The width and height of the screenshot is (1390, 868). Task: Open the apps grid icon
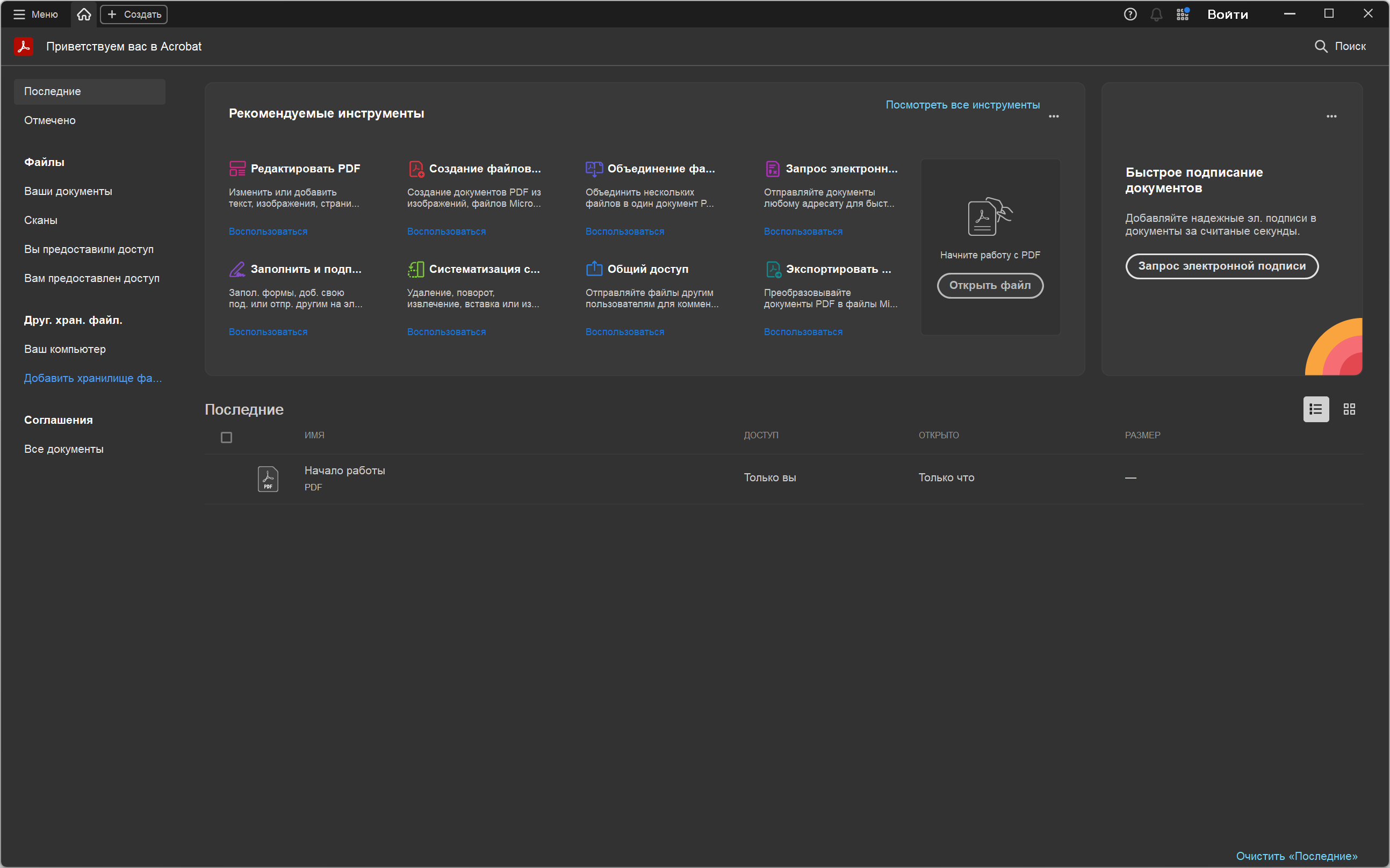(x=1182, y=15)
